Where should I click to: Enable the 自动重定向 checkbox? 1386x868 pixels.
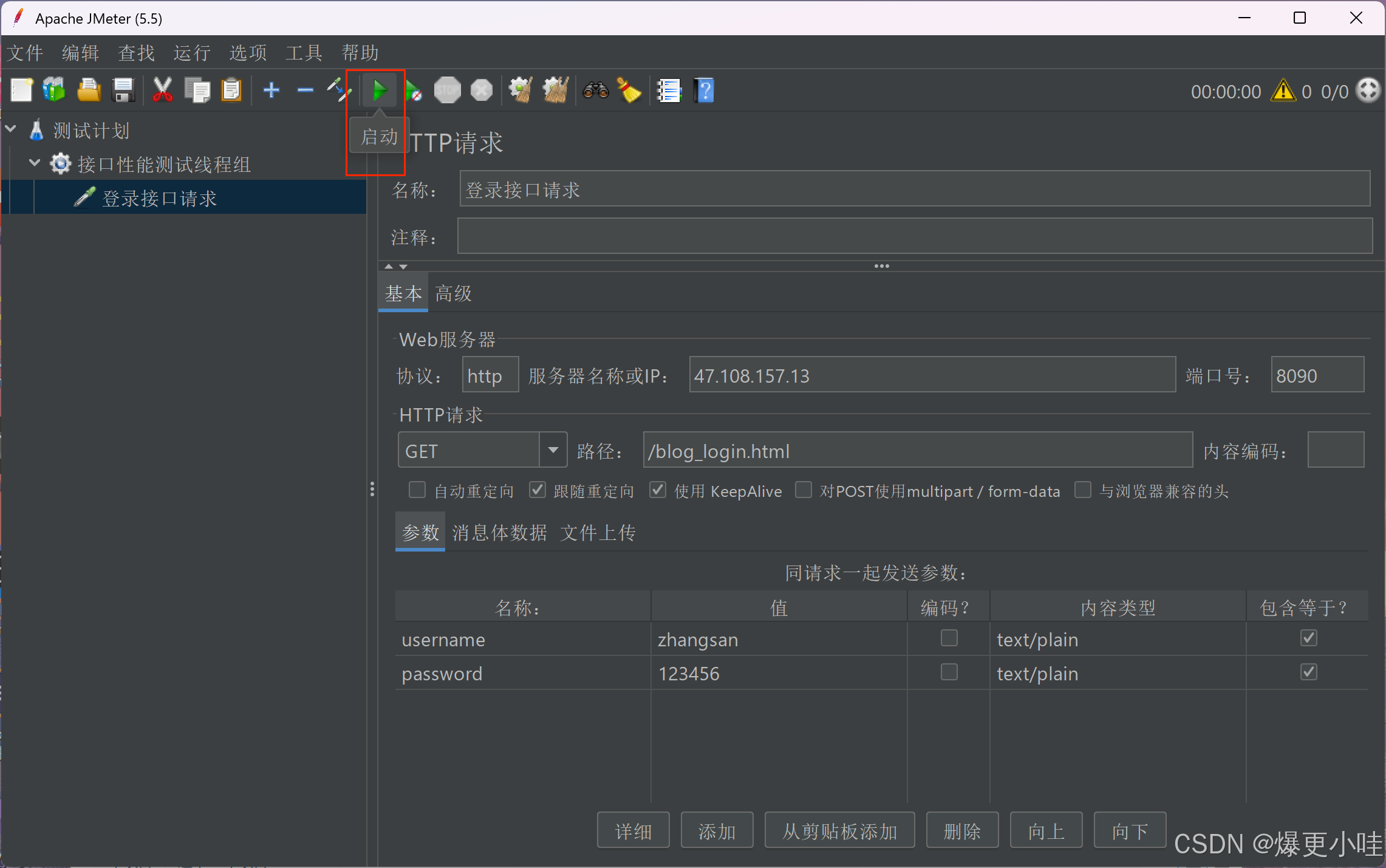pos(417,490)
